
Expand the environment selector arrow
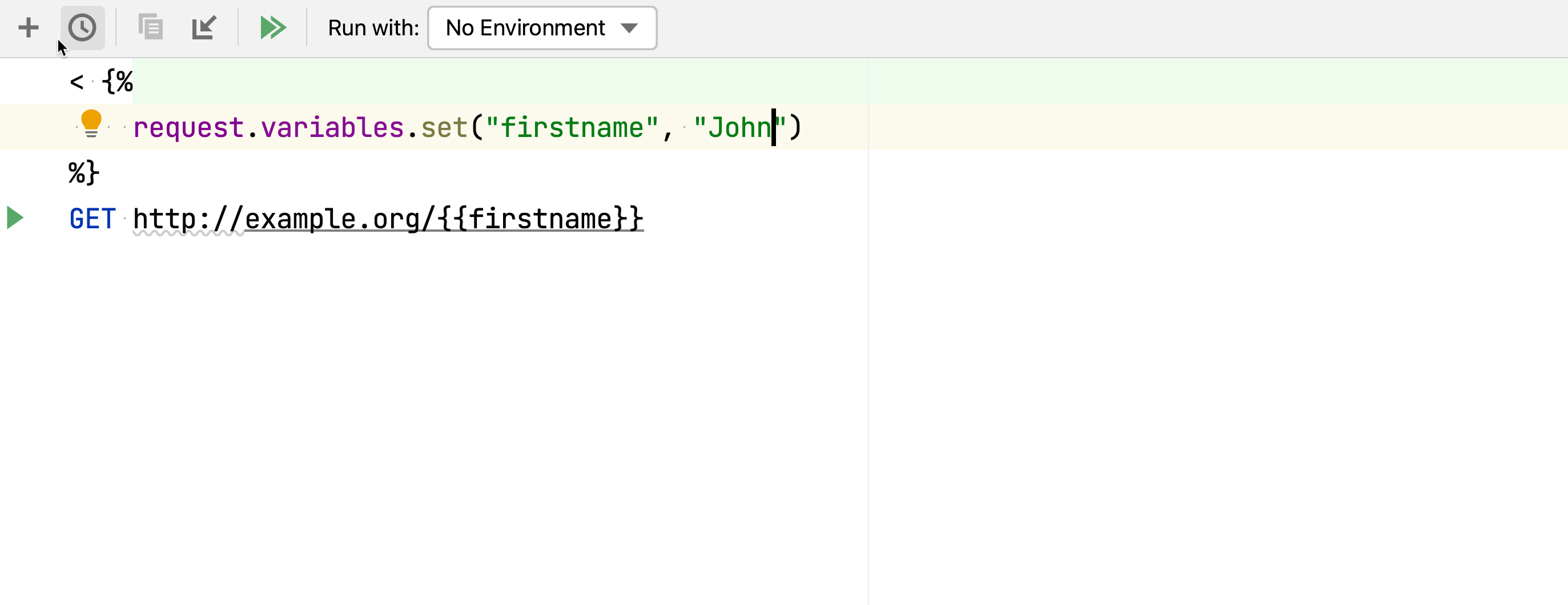pyautogui.click(x=630, y=27)
